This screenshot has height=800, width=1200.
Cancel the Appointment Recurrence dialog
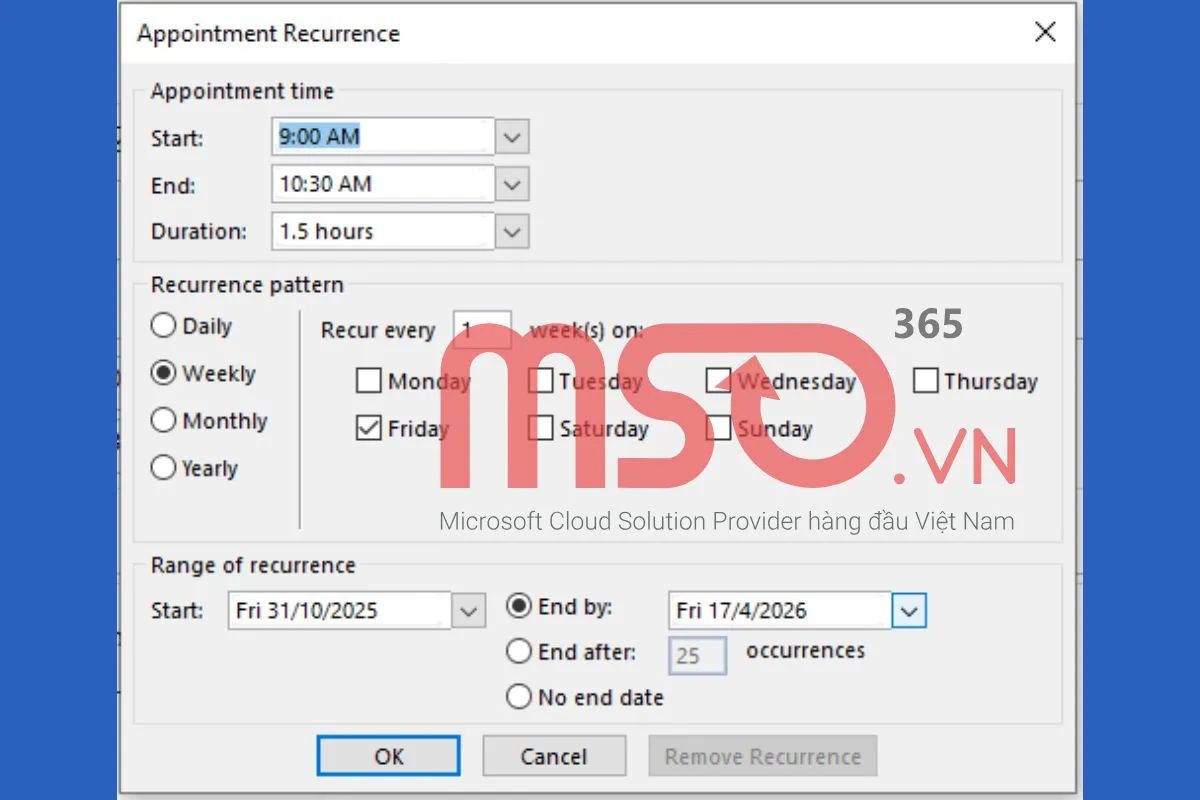point(554,756)
